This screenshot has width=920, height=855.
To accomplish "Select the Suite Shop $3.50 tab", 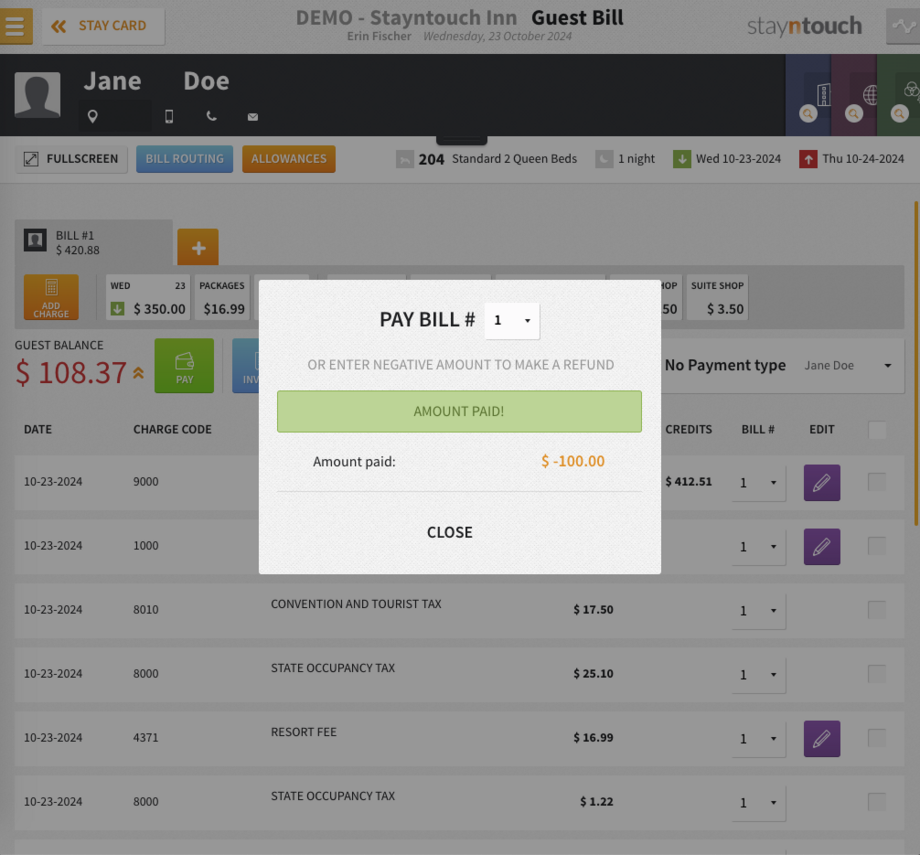I will (718, 297).
